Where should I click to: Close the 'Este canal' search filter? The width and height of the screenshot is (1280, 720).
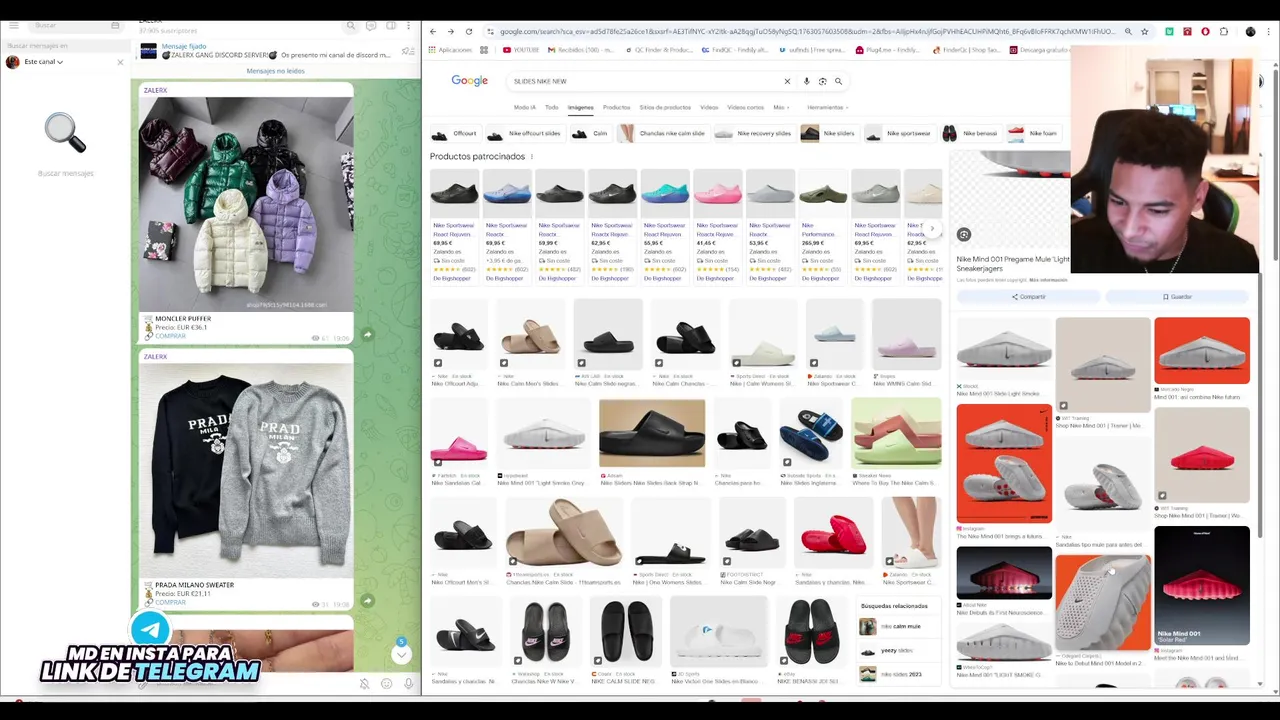click(120, 62)
